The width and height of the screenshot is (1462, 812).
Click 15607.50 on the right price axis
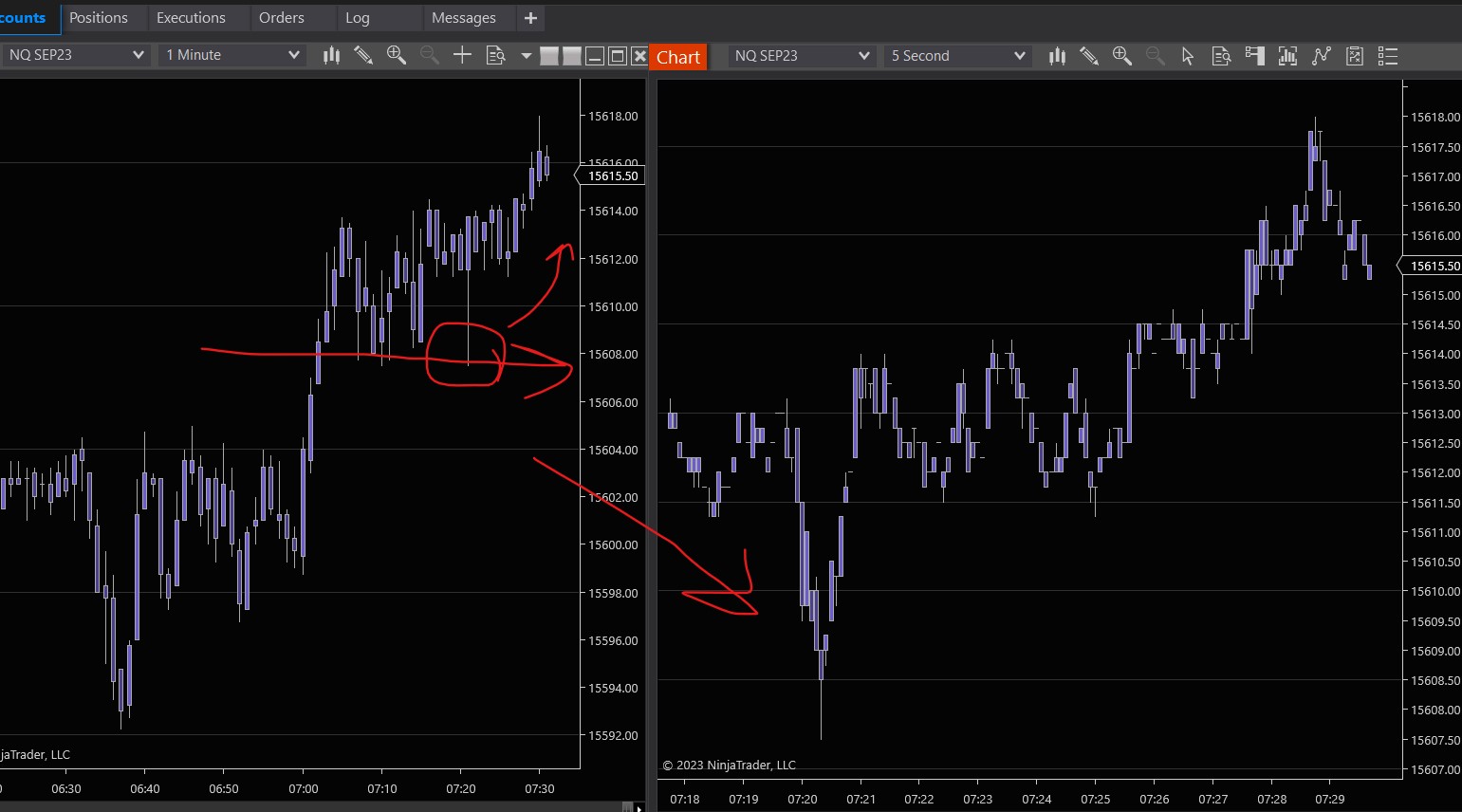[1435, 740]
